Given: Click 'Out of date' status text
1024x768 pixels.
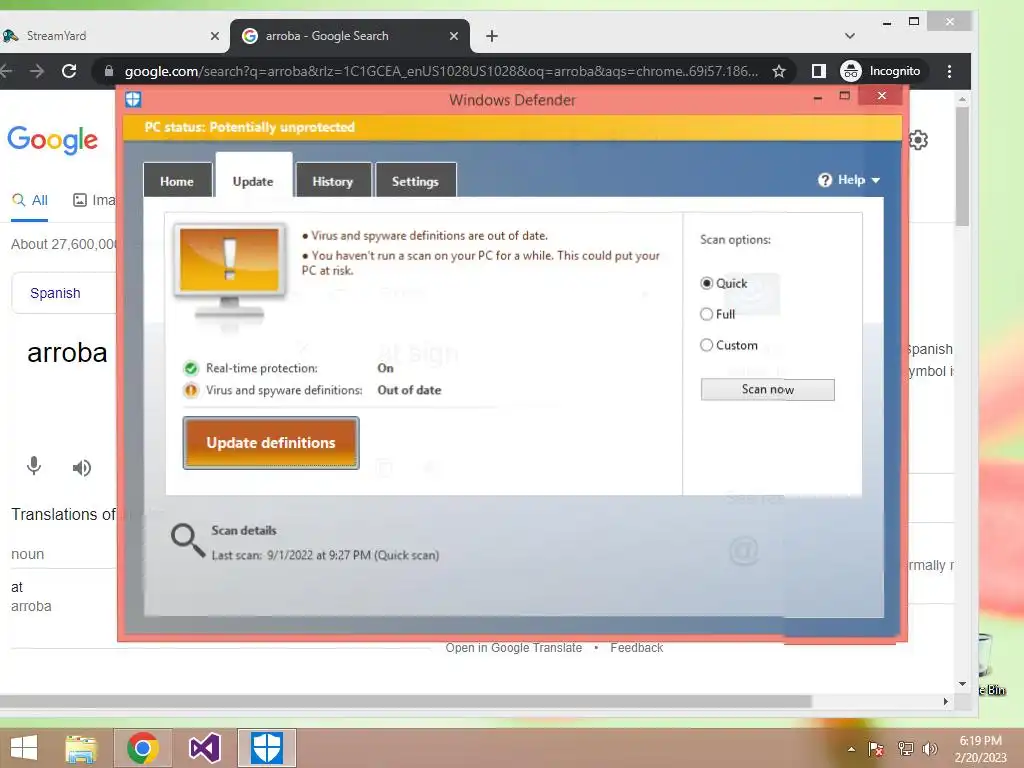Looking at the screenshot, I should pyautogui.click(x=409, y=391).
